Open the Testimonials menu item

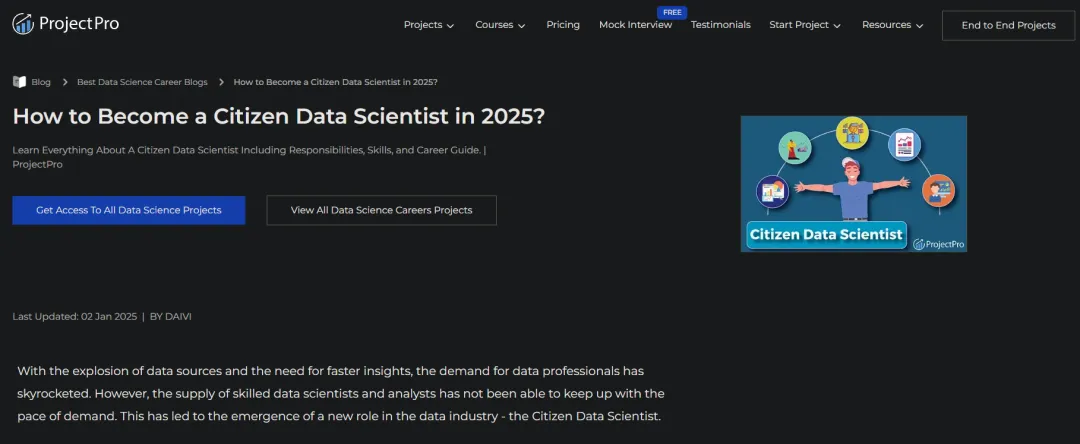tap(720, 25)
